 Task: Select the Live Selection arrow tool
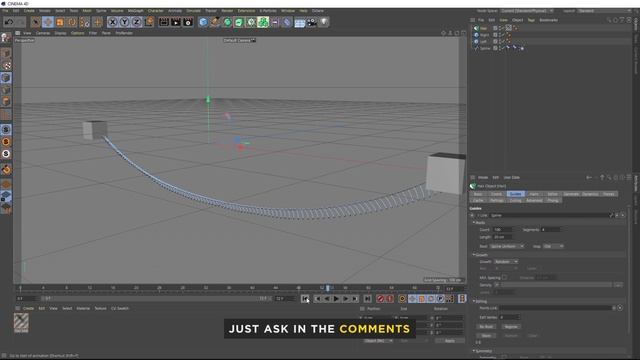tap(36, 22)
